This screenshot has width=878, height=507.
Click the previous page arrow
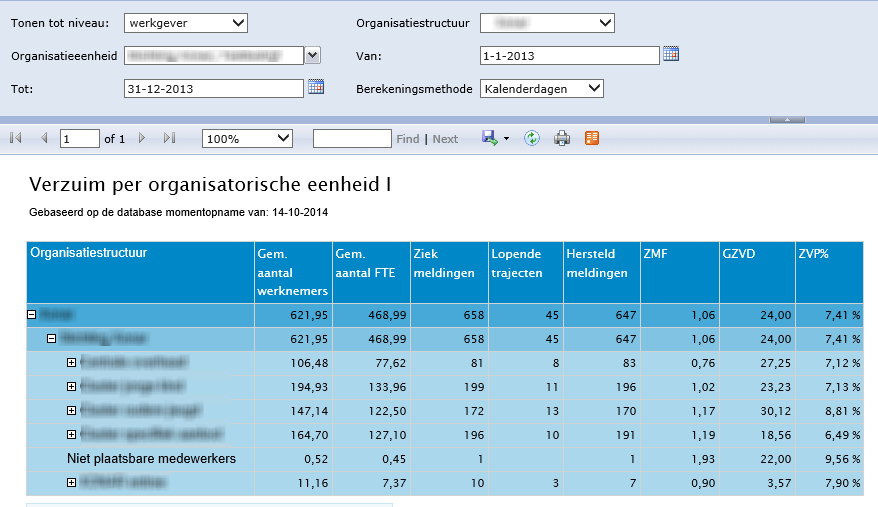click(44, 139)
